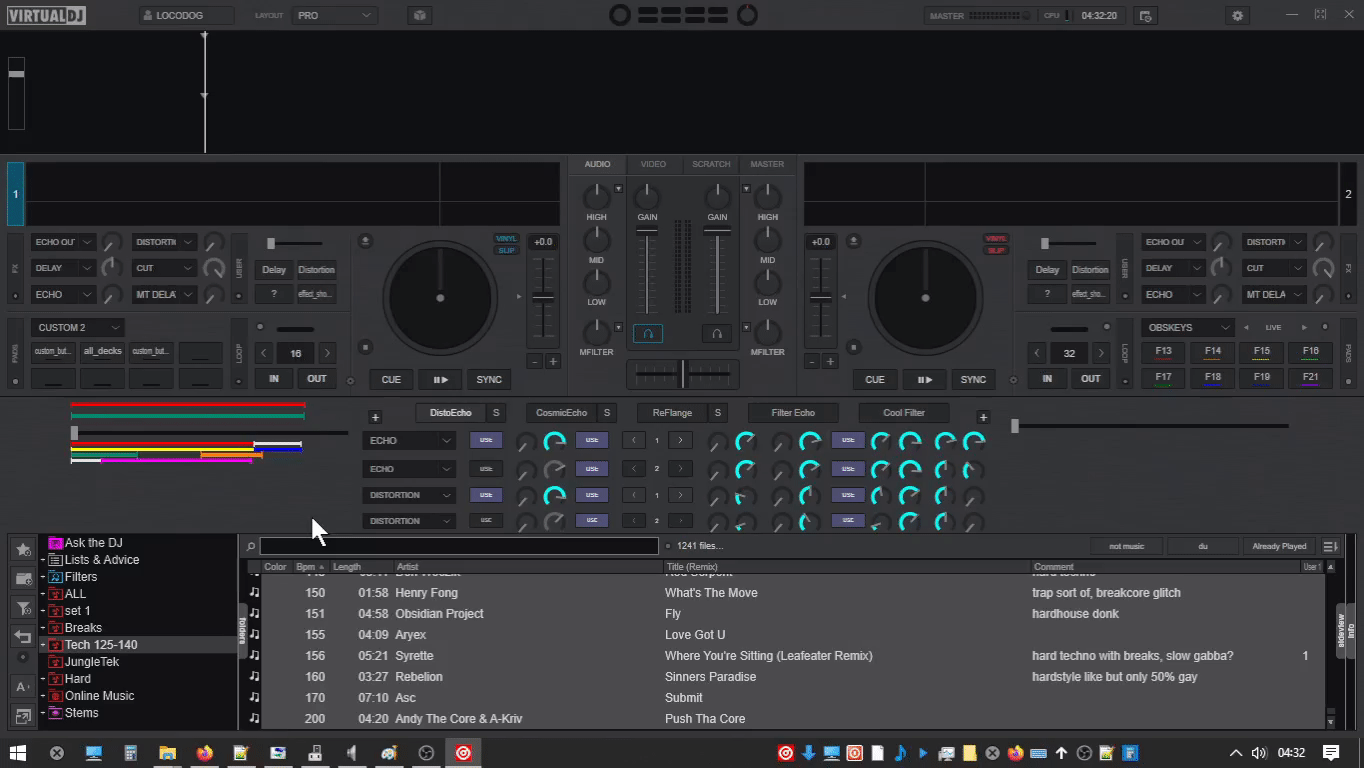The height and width of the screenshot is (768, 1364).
Task: Open the notification center icon
Action: click(x=1331, y=753)
